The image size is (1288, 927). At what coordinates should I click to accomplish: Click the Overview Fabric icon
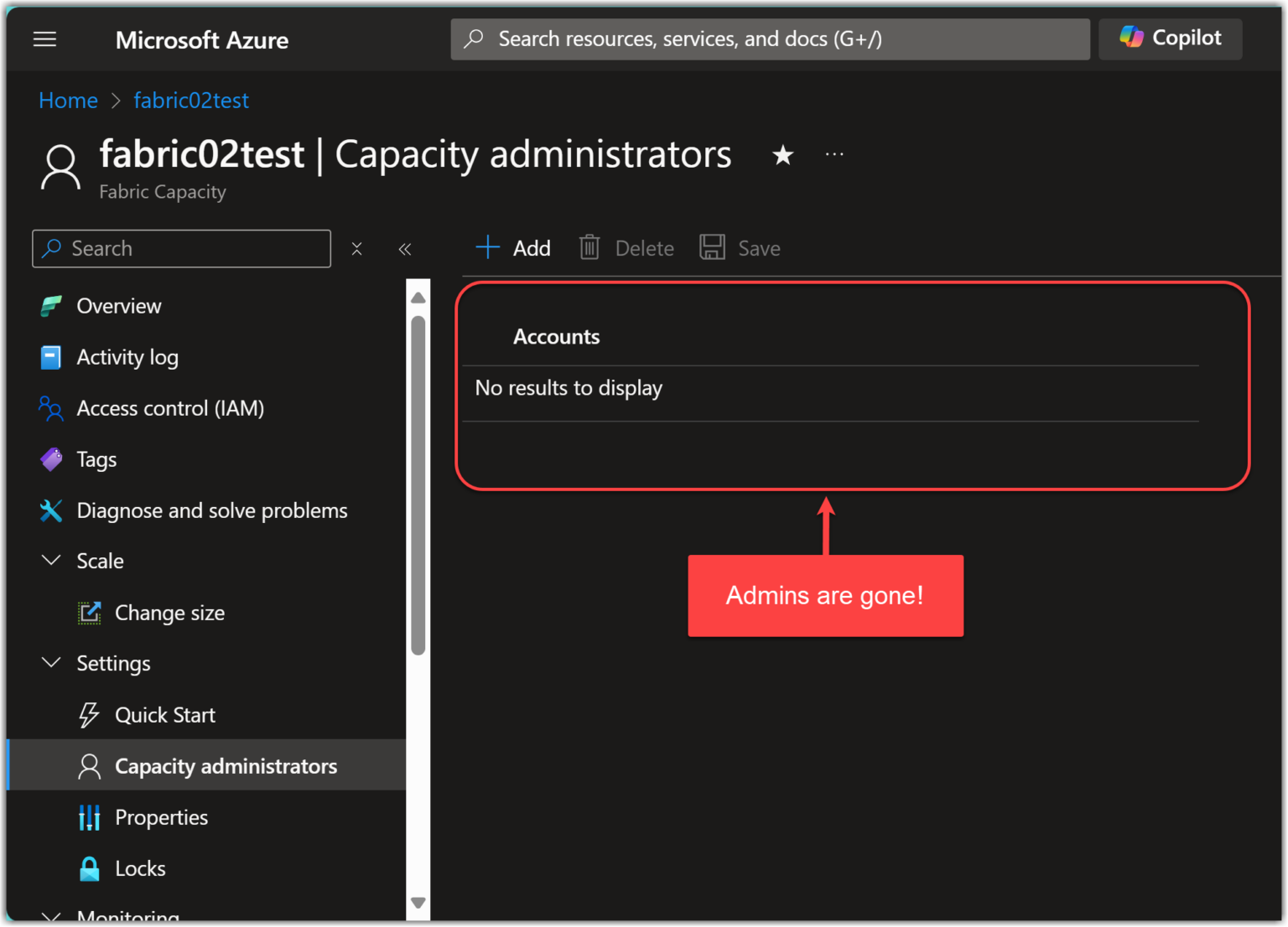coord(51,307)
